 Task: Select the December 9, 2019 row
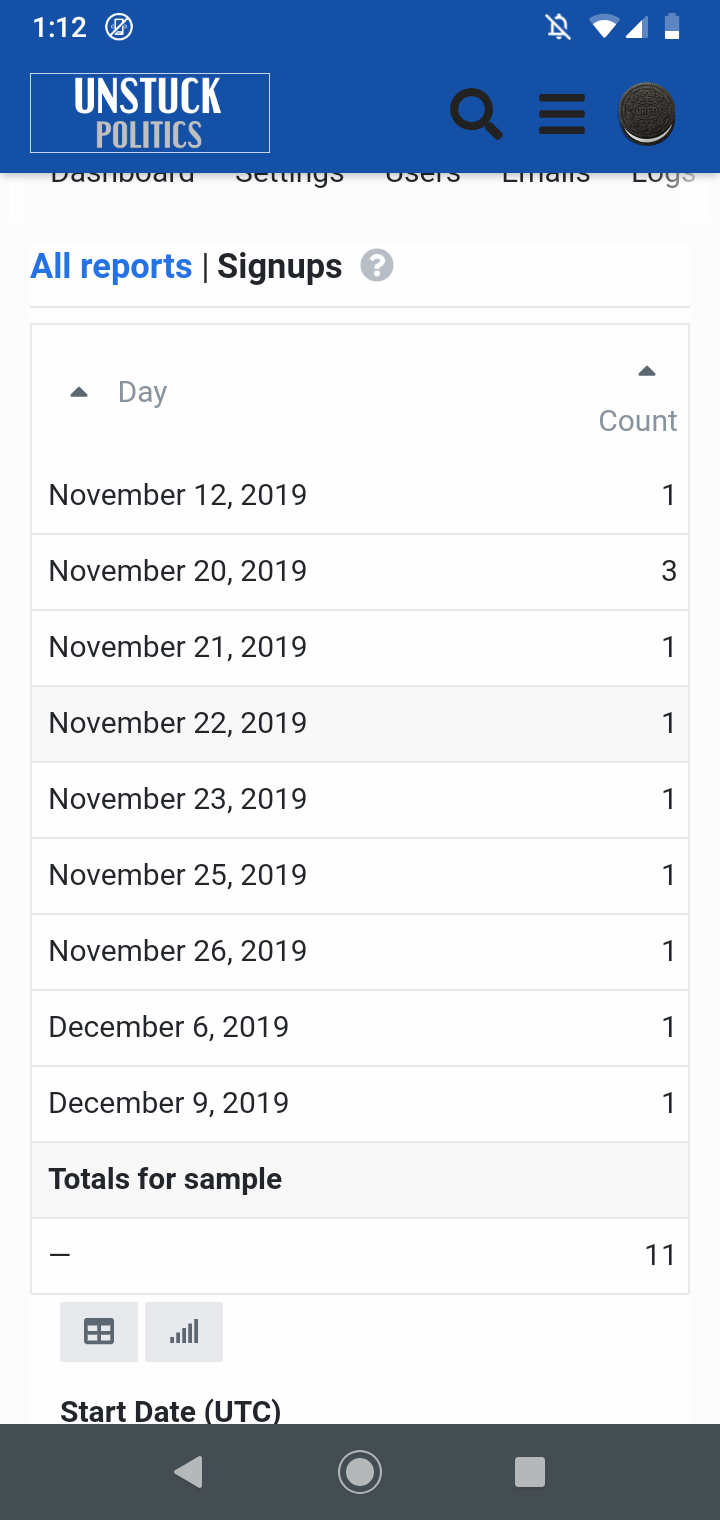click(360, 1104)
